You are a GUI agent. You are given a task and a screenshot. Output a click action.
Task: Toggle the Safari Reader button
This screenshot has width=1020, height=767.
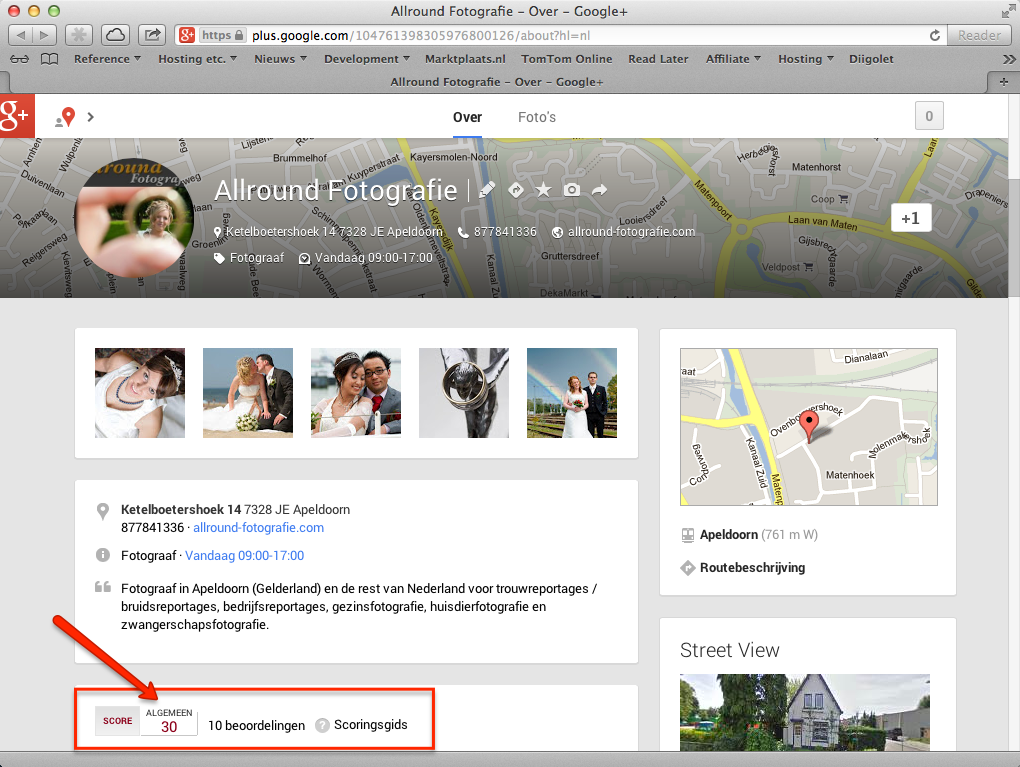(x=979, y=35)
